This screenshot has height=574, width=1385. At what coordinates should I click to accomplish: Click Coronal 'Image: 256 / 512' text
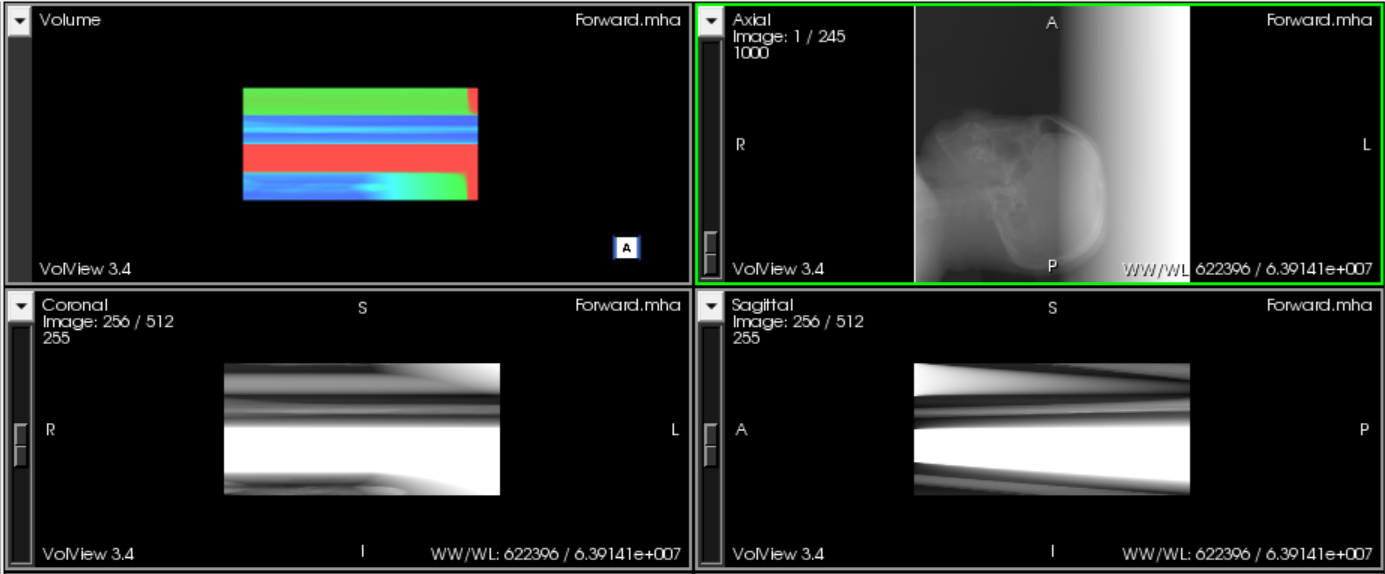[x=108, y=322]
